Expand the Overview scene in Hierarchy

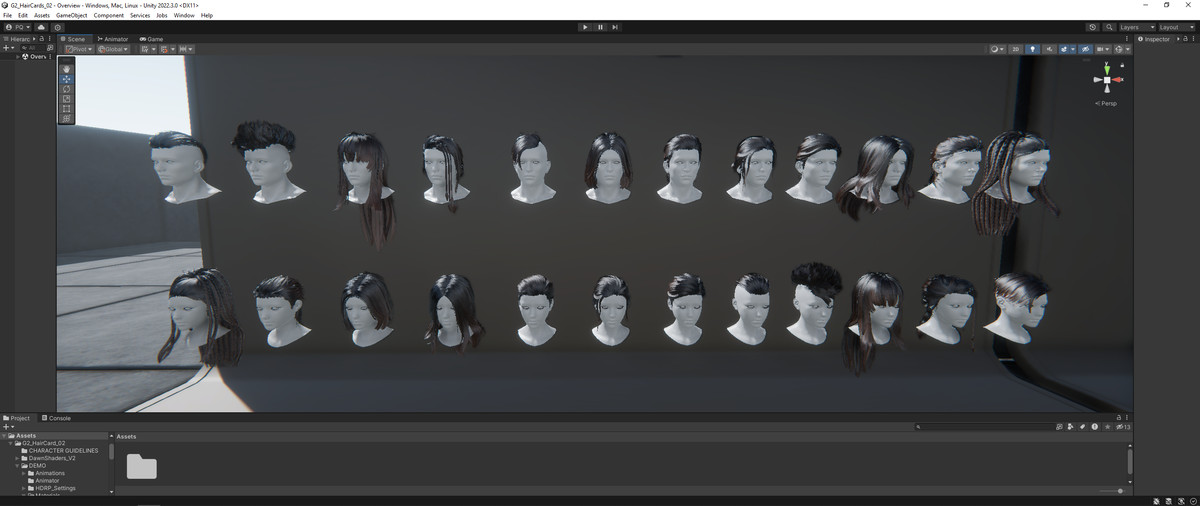[x=17, y=57]
